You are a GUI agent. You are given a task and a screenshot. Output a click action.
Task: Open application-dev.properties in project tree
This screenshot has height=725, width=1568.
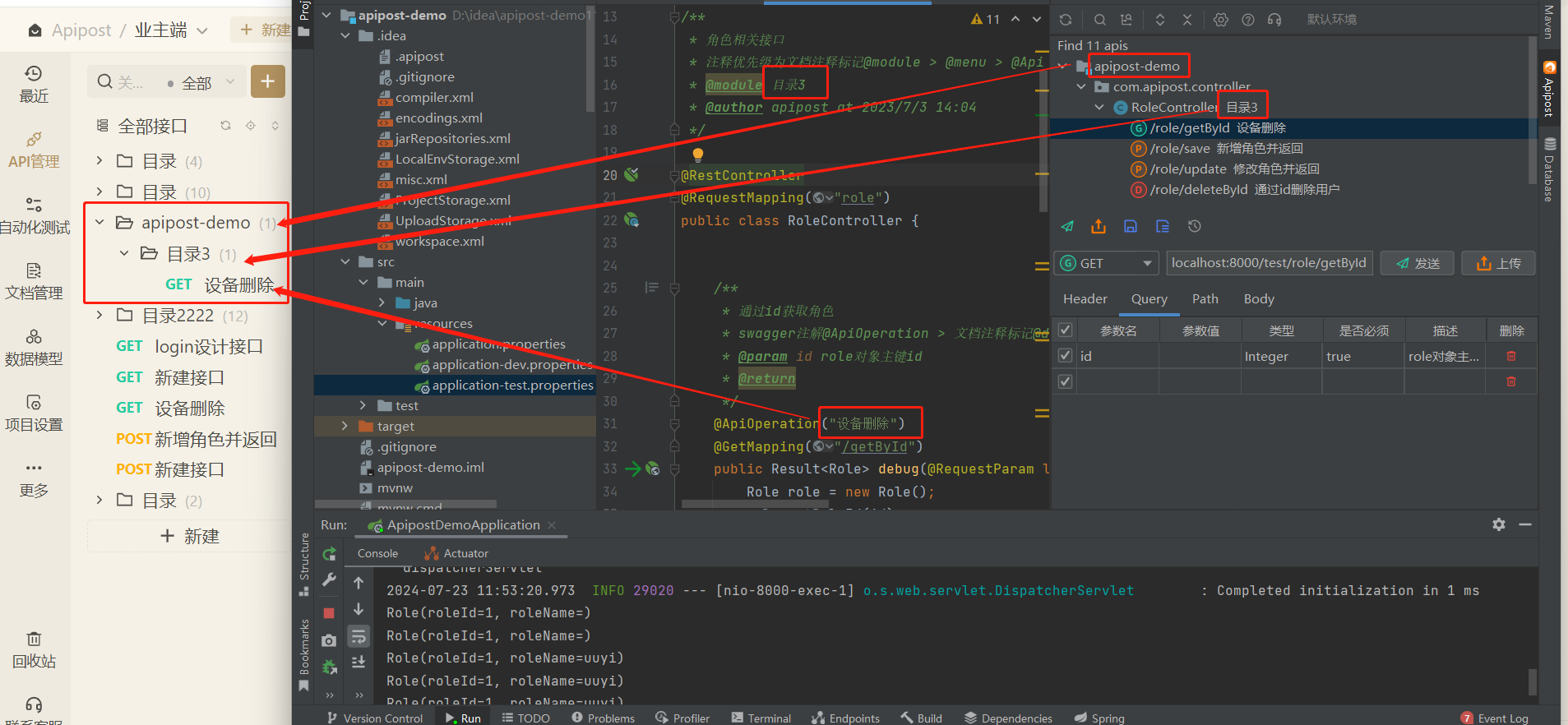[x=503, y=364]
